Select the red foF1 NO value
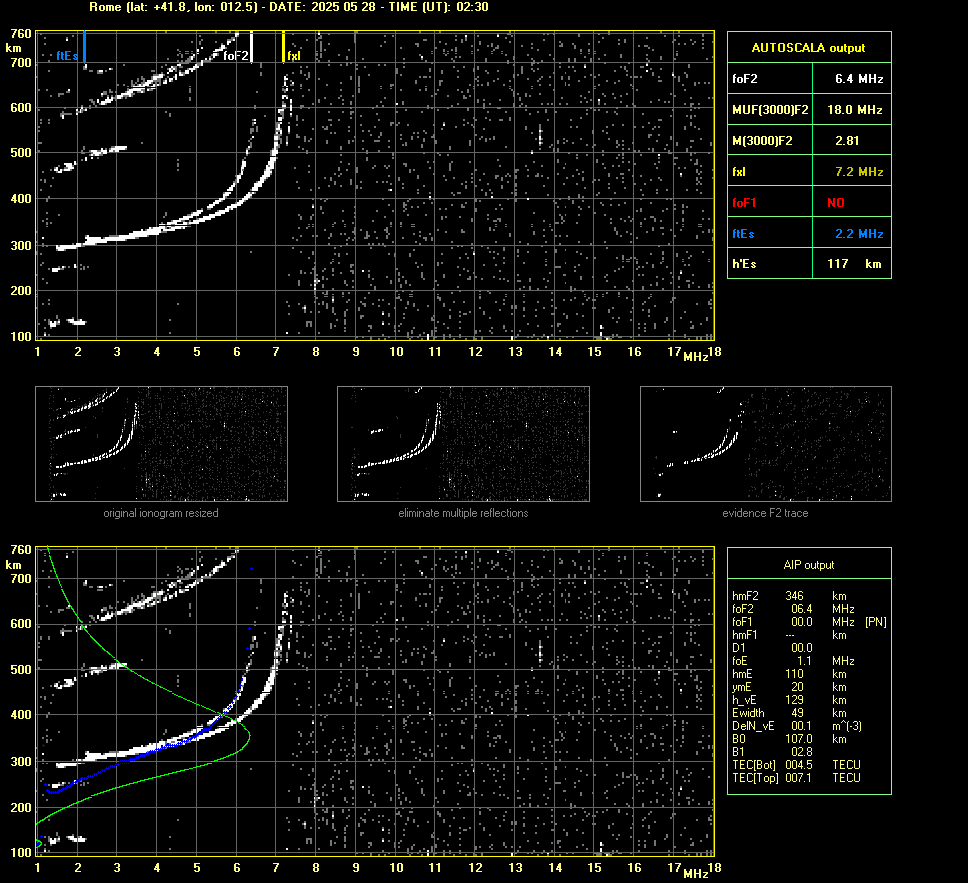968x883 pixels. 836,203
